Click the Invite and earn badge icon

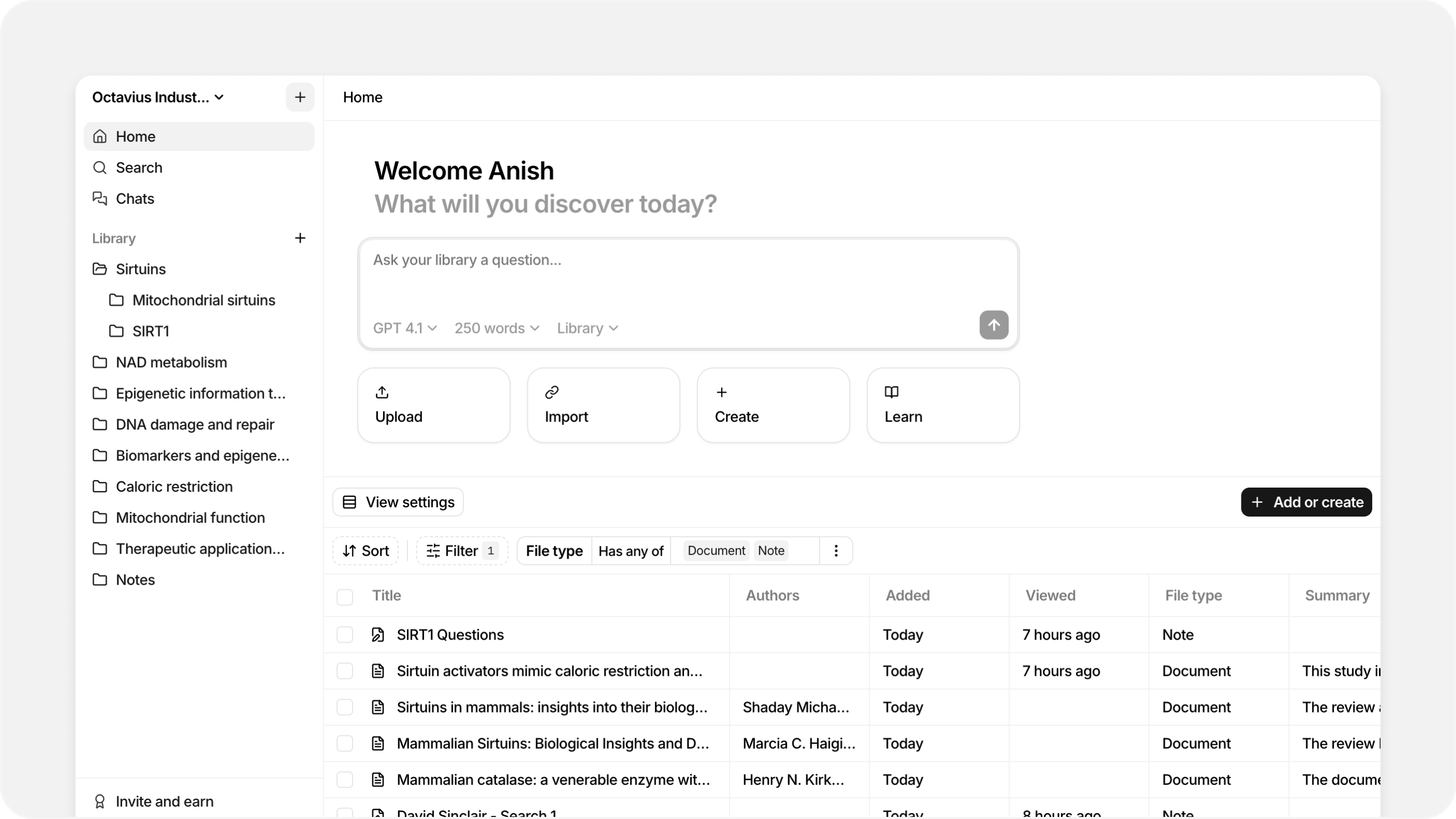pyautogui.click(x=100, y=801)
